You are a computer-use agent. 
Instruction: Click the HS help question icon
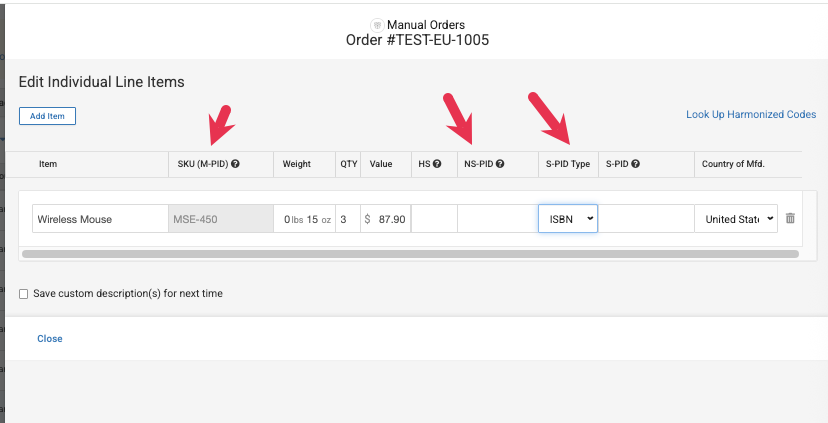[437, 164]
